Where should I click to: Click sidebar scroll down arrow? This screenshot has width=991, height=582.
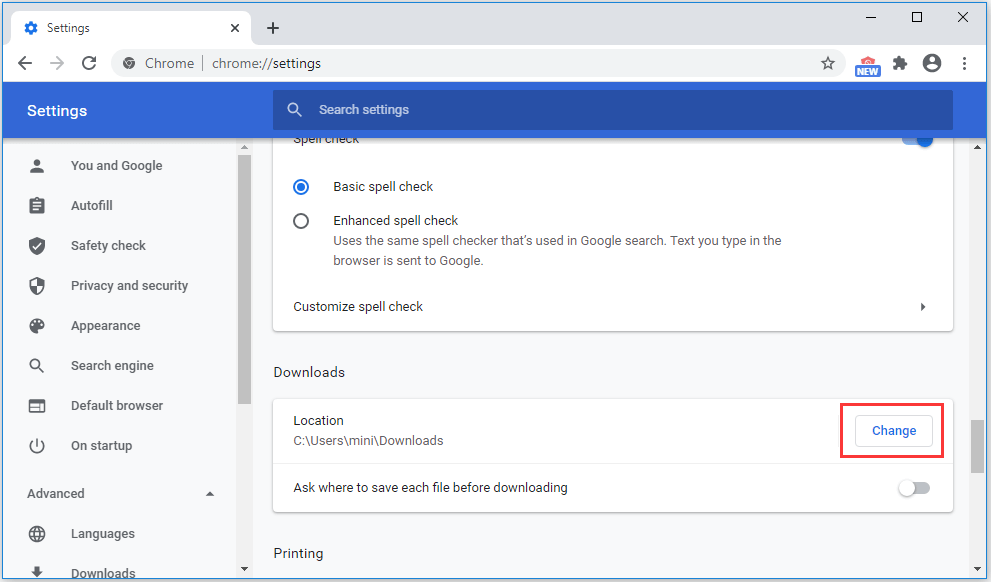[x=245, y=569]
